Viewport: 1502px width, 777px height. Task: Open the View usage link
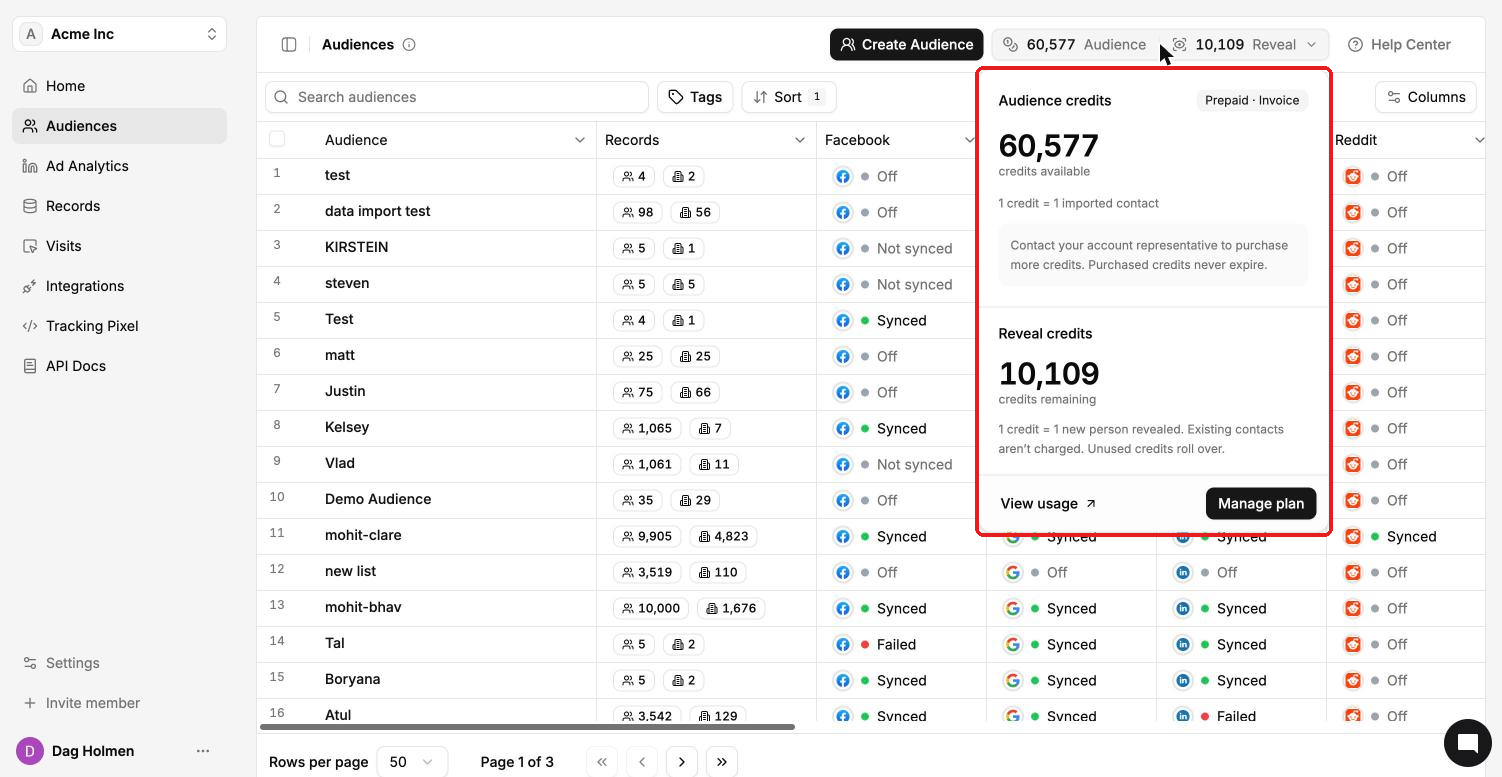(1048, 503)
